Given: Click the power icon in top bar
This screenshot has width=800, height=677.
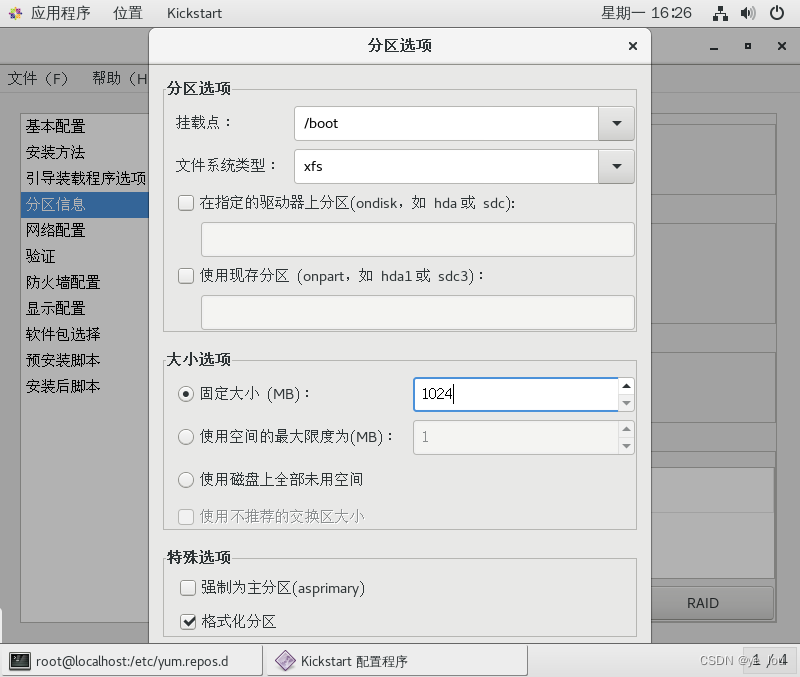Looking at the screenshot, I should pyautogui.click(x=777, y=13).
